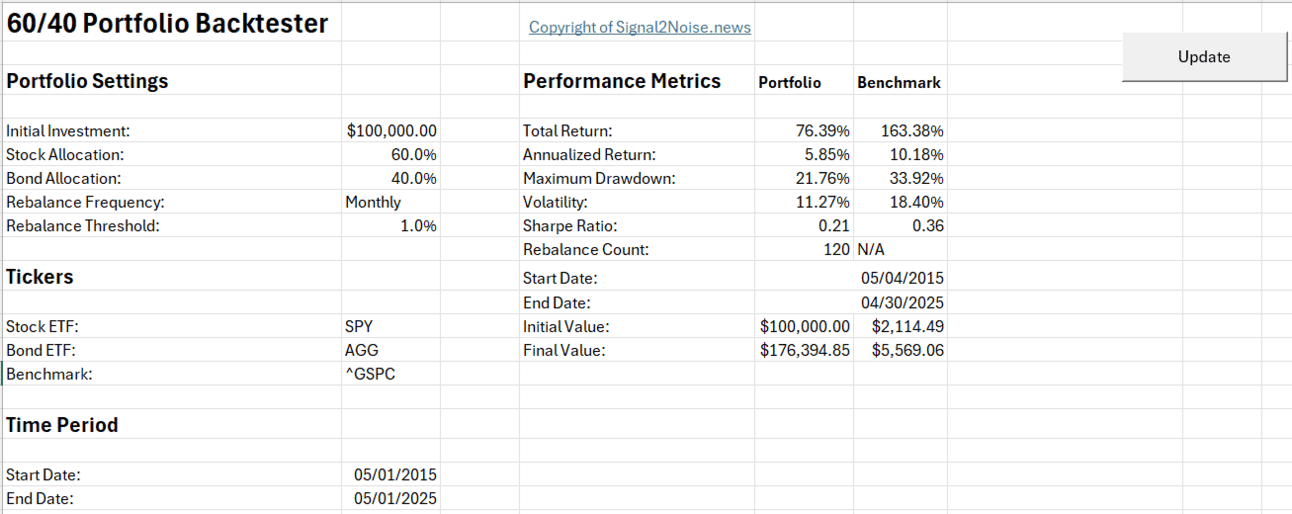Select the Time Period Start Date 05/01/2015 cell

(x=391, y=475)
